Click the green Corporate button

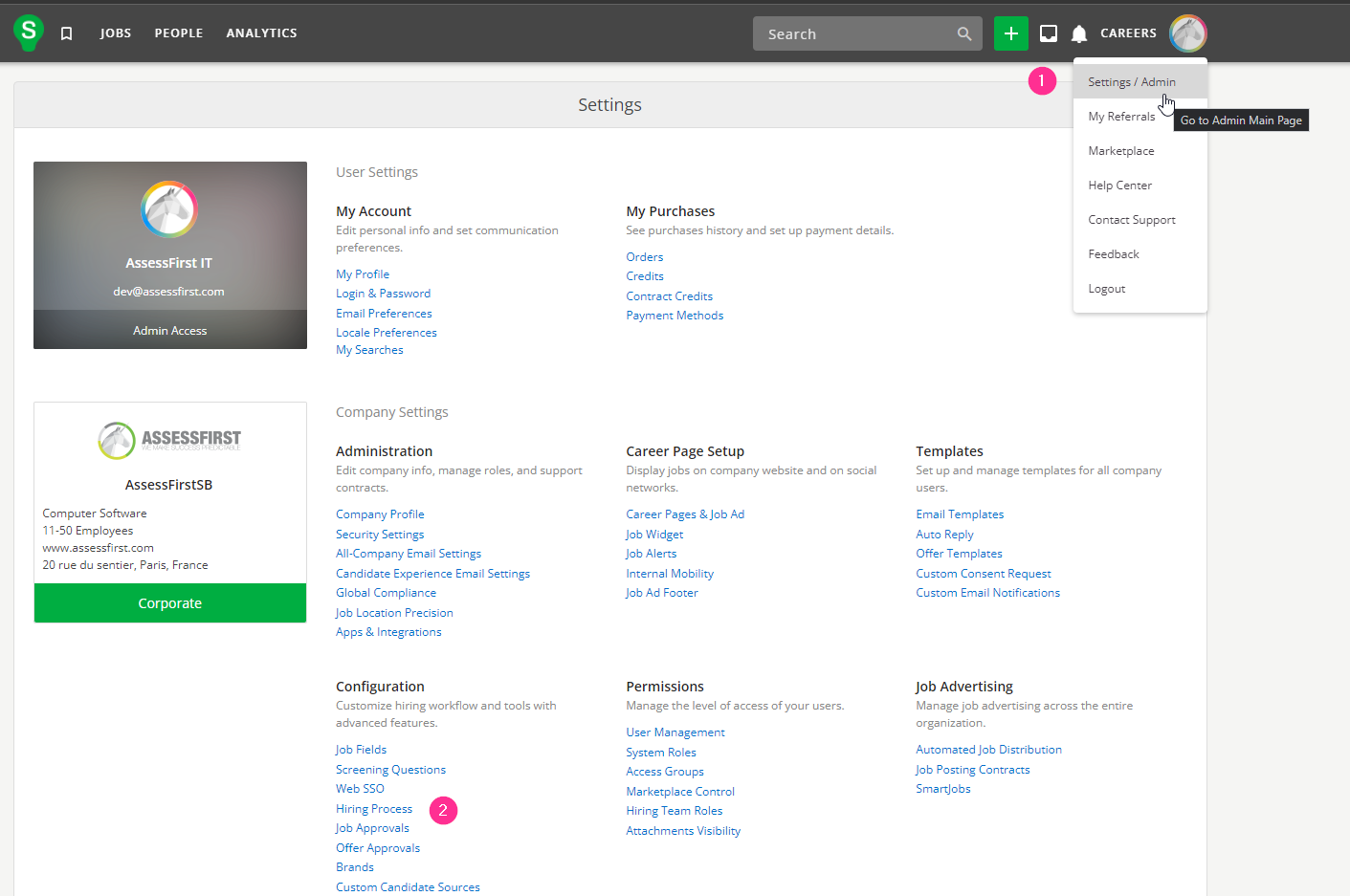pos(170,603)
